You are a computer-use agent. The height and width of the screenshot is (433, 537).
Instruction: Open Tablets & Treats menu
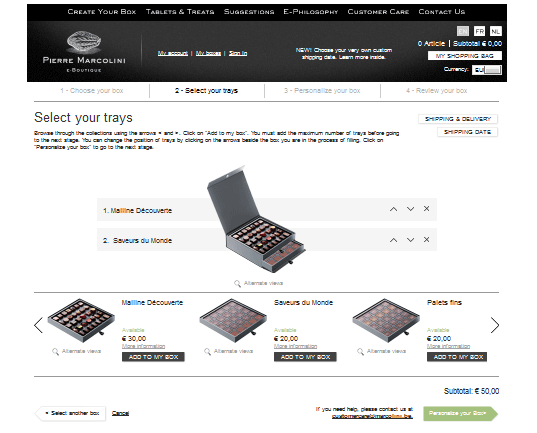click(x=180, y=12)
